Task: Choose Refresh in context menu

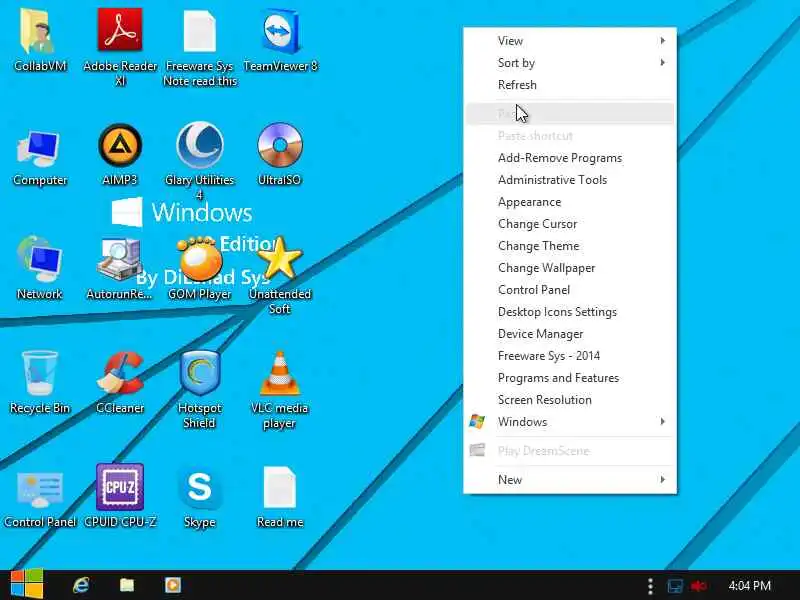Action: tap(570, 85)
